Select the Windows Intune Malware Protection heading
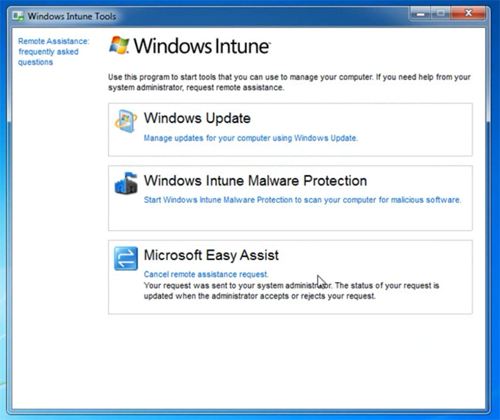 click(255, 181)
